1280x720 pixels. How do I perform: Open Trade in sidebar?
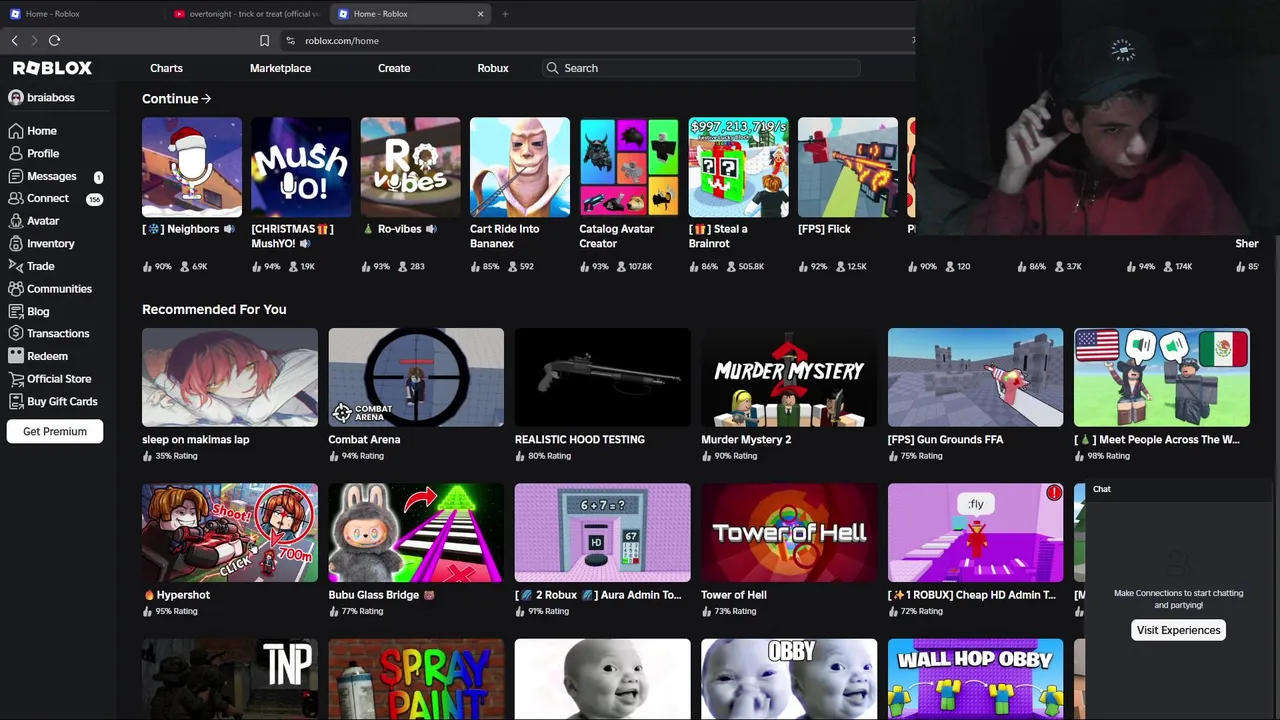pos(31,266)
